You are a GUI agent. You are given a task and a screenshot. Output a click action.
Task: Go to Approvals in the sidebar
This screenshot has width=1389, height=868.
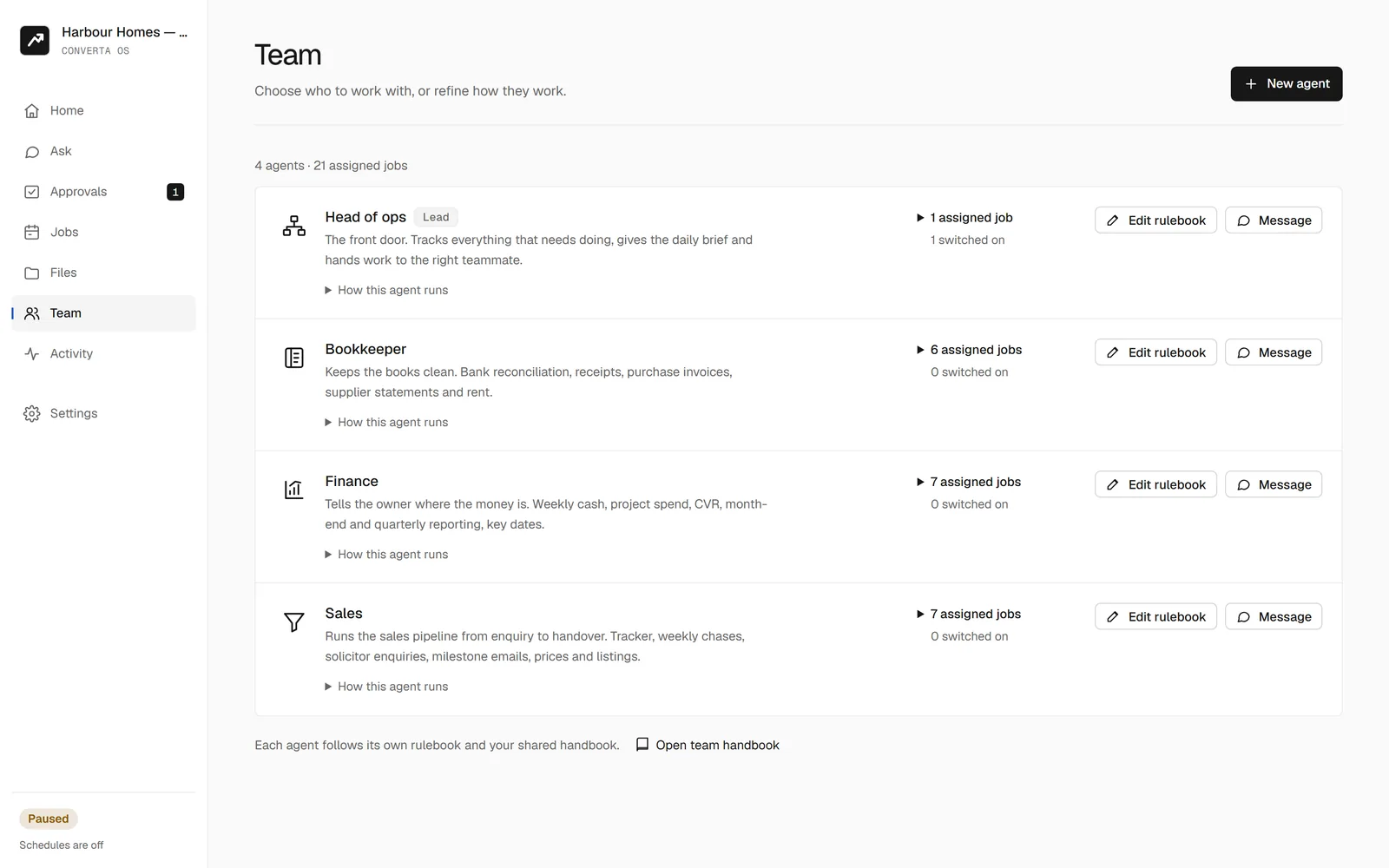103,192
